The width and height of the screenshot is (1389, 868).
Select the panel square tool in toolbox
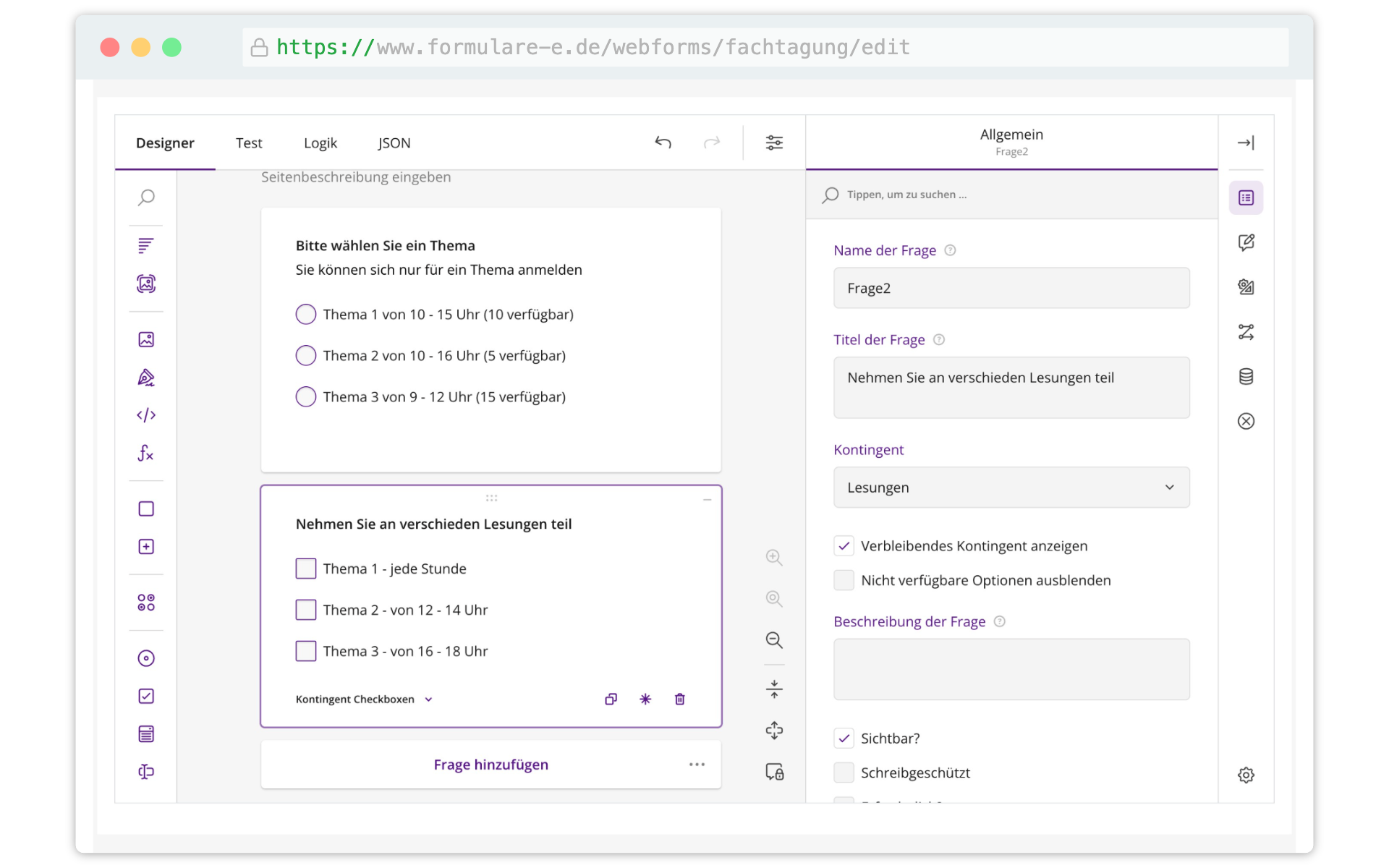(146, 509)
